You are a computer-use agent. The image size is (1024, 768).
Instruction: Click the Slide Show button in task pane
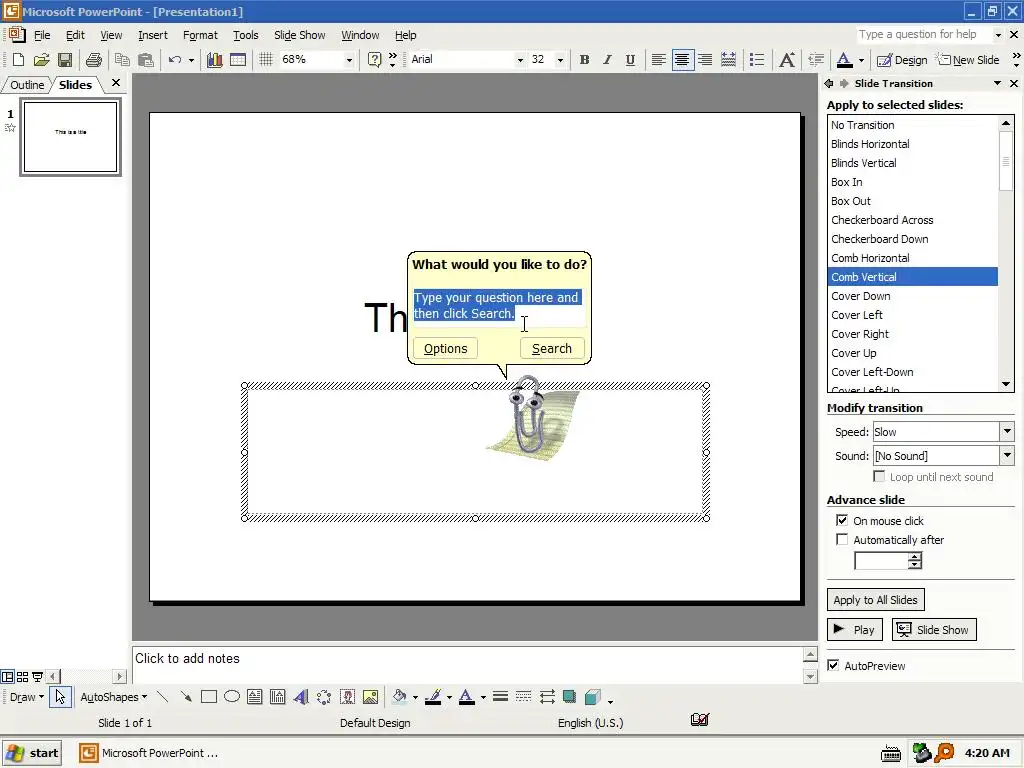tap(934, 630)
